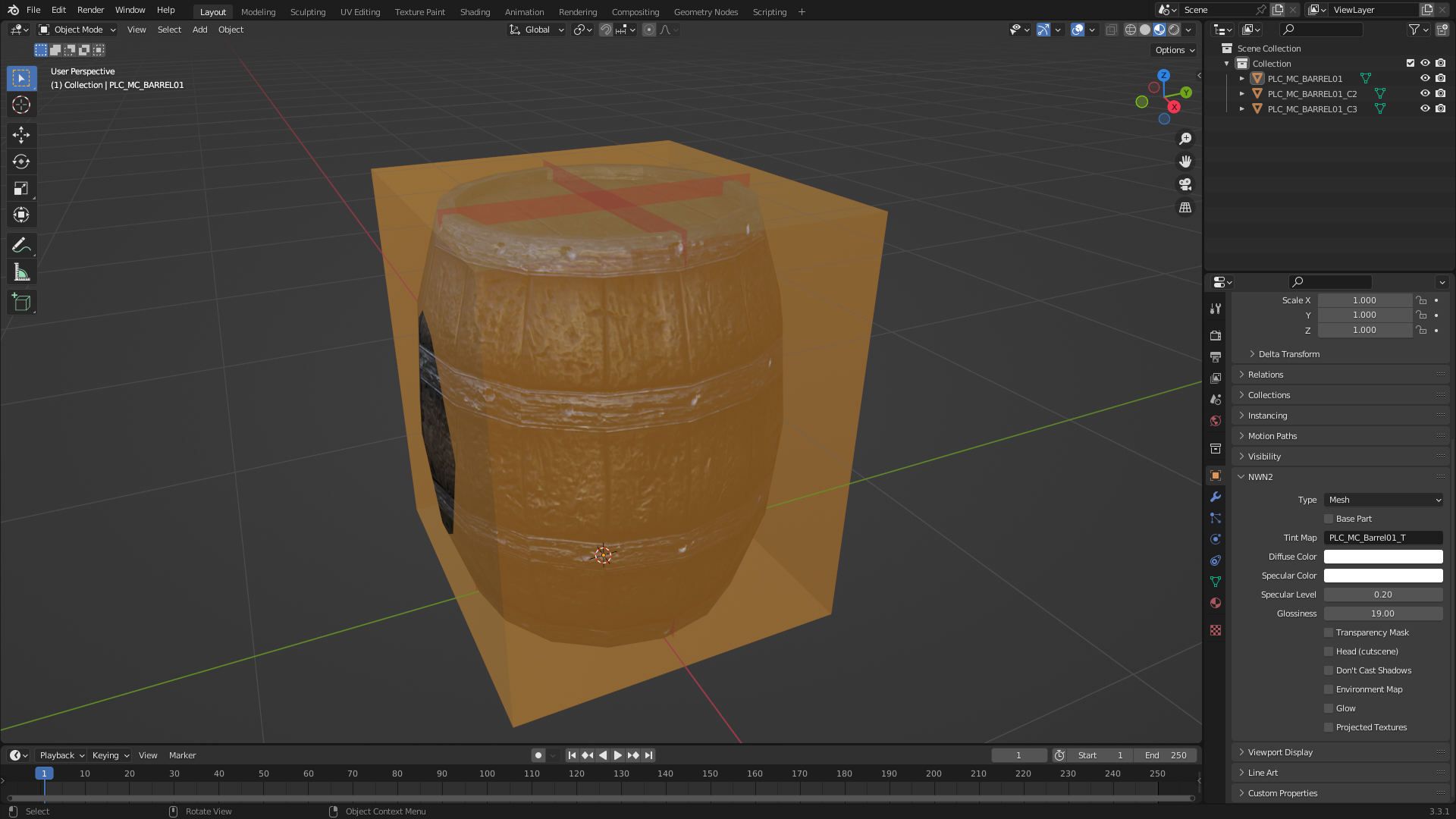Viewport: 1456px width, 819px height.
Task: Click the Options button in viewport
Action: [x=1174, y=50]
